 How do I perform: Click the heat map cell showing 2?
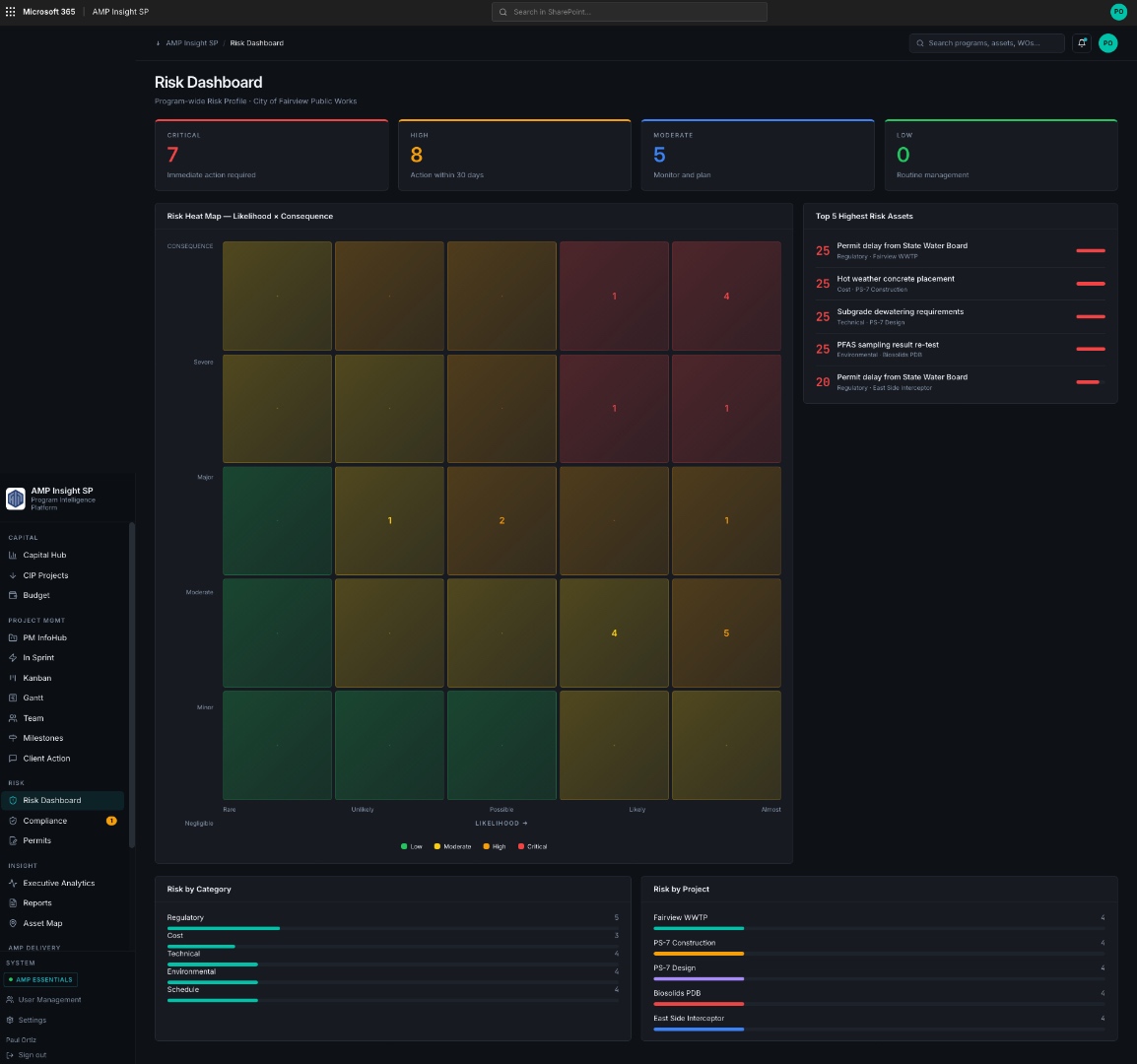coord(502,521)
